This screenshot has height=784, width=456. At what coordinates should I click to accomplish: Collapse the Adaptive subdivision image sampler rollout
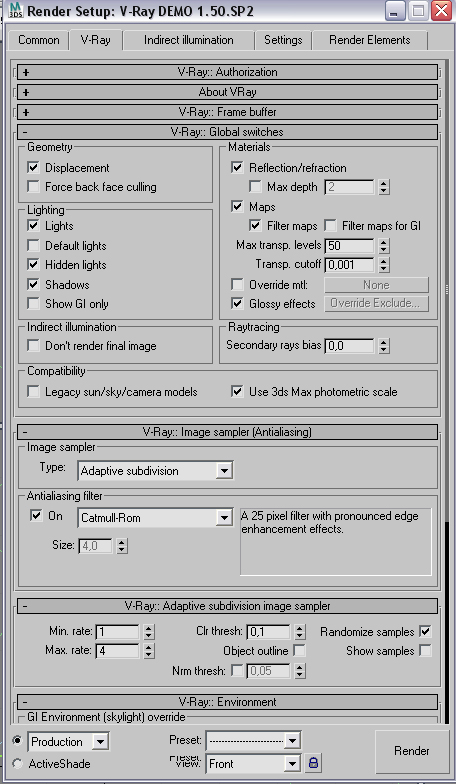(228, 606)
